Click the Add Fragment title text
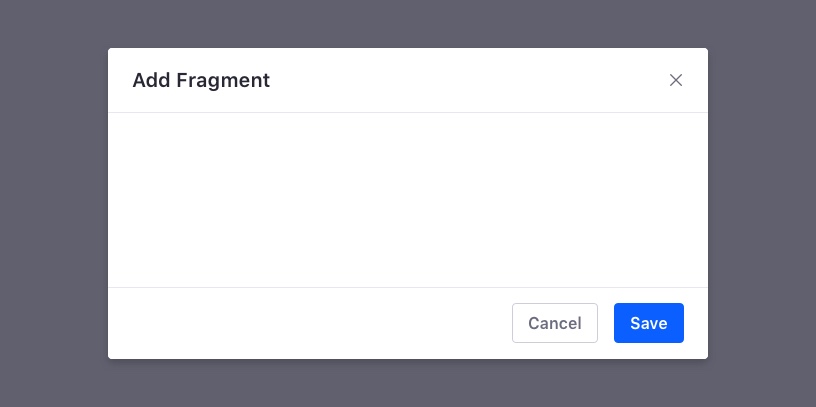 click(x=201, y=80)
